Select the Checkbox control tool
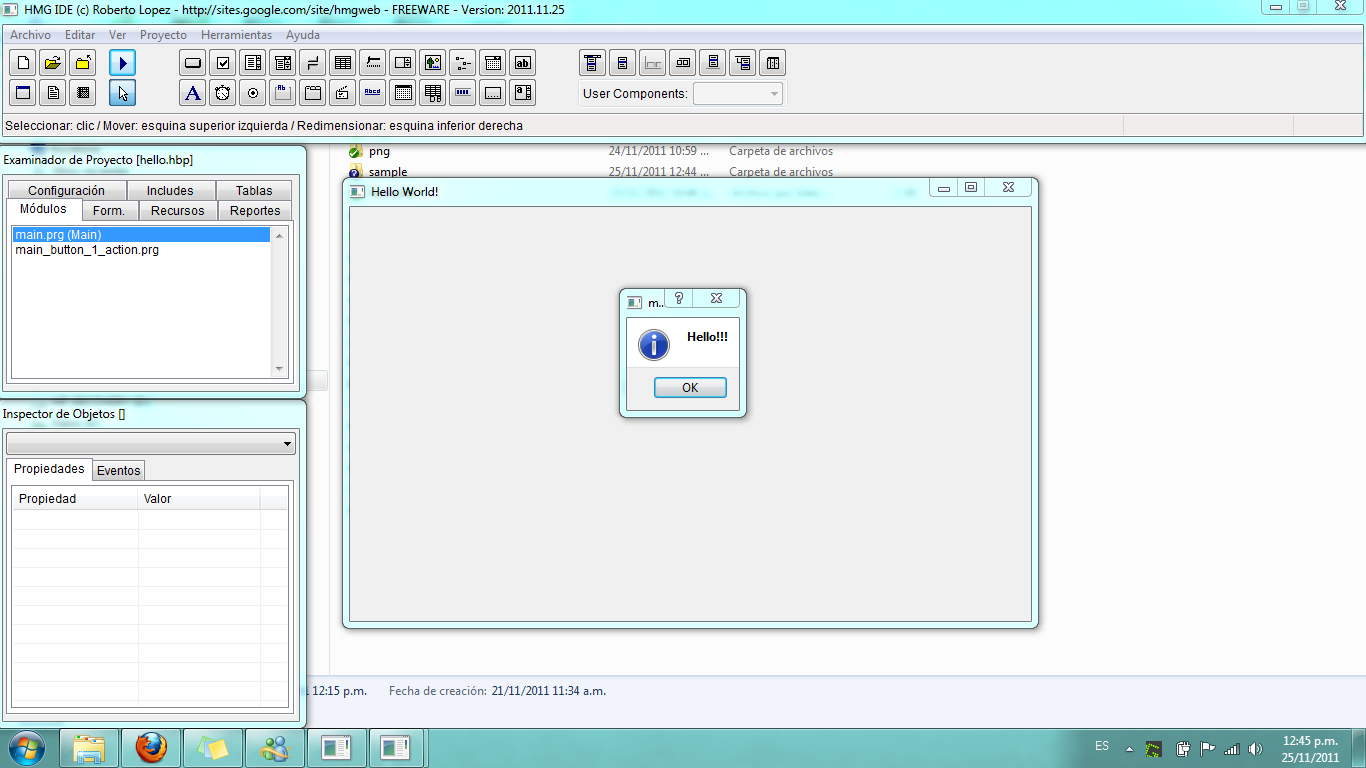 tap(222, 62)
